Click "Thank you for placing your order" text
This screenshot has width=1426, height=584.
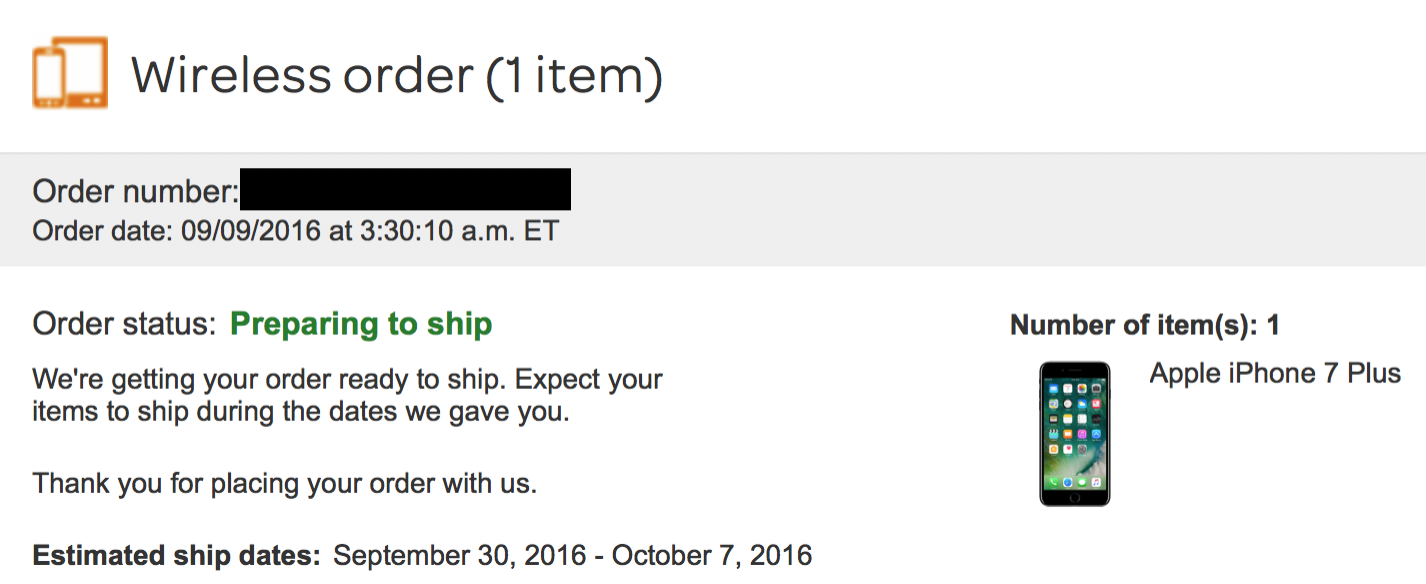[285, 484]
